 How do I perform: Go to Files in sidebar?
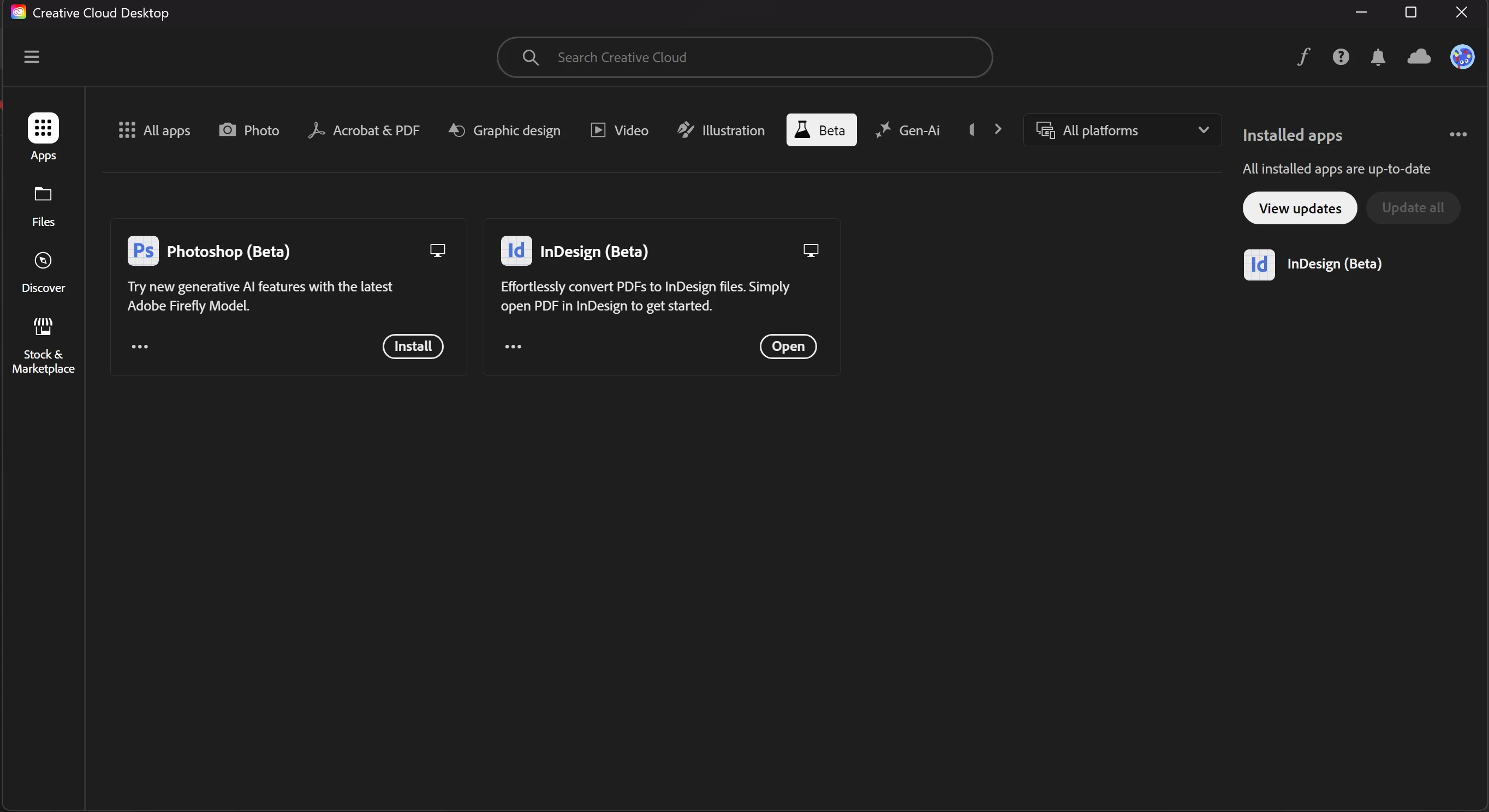pyautogui.click(x=43, y=206)
